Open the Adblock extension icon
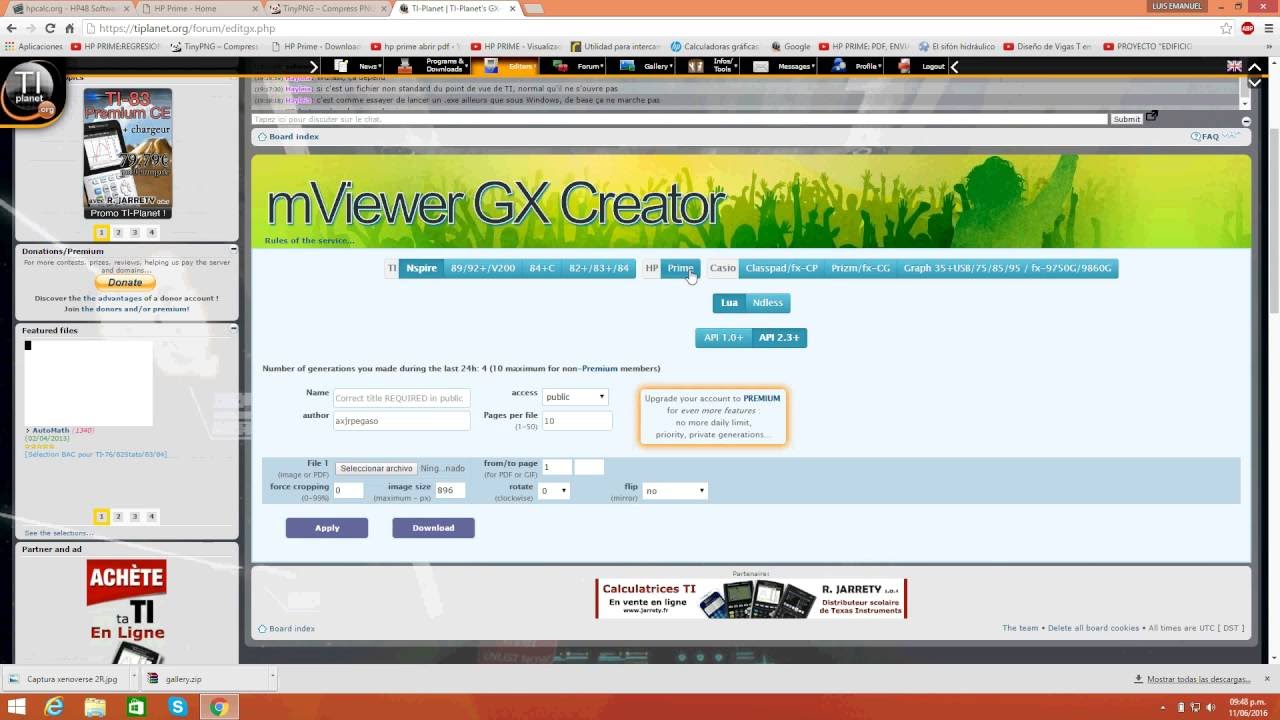The width and height of the screenshot is (1280, 720). pyautogui.click(x=1247, y=28)
